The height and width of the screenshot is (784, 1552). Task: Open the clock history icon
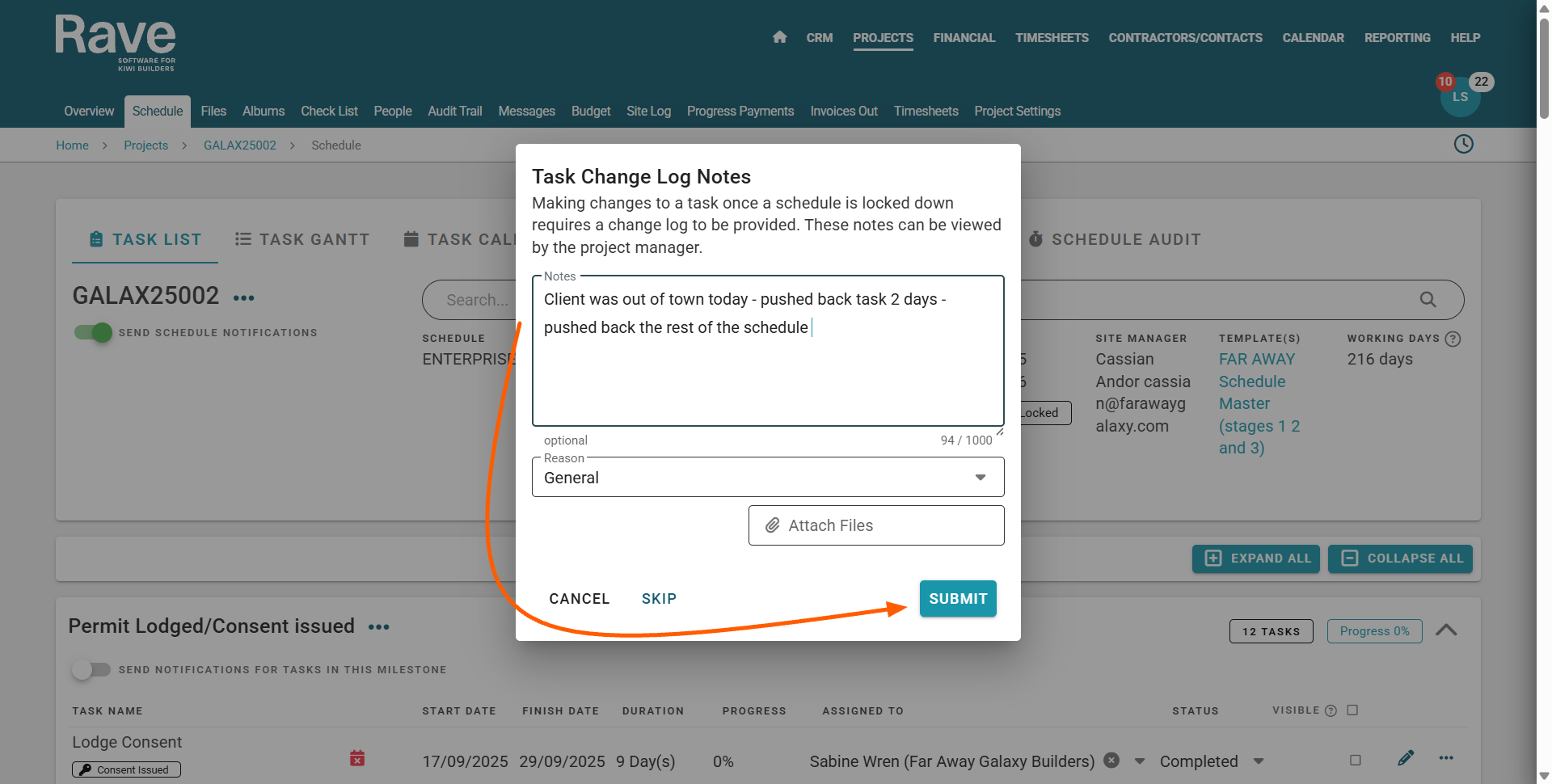[1463, 144]
